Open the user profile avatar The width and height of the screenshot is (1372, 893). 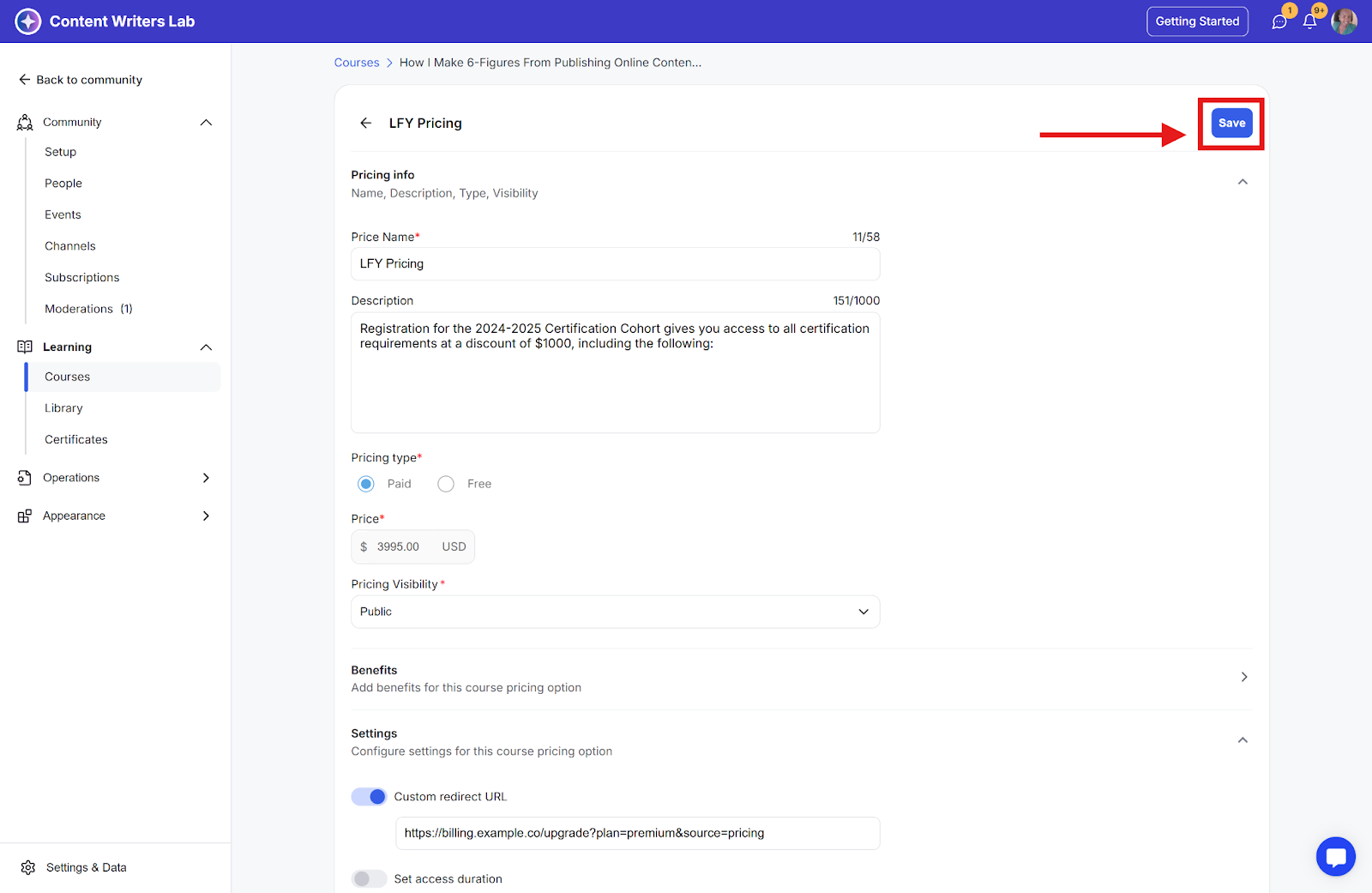click(x=1344, y=21)
